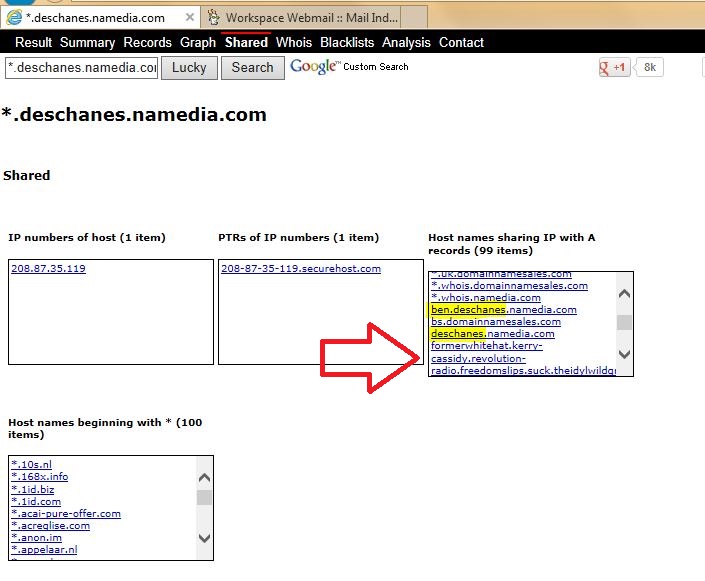Close the *.deschanes.namedia.com browser tab
The height and width of the screenshot is (581, 705).
(x=188, y=17)
